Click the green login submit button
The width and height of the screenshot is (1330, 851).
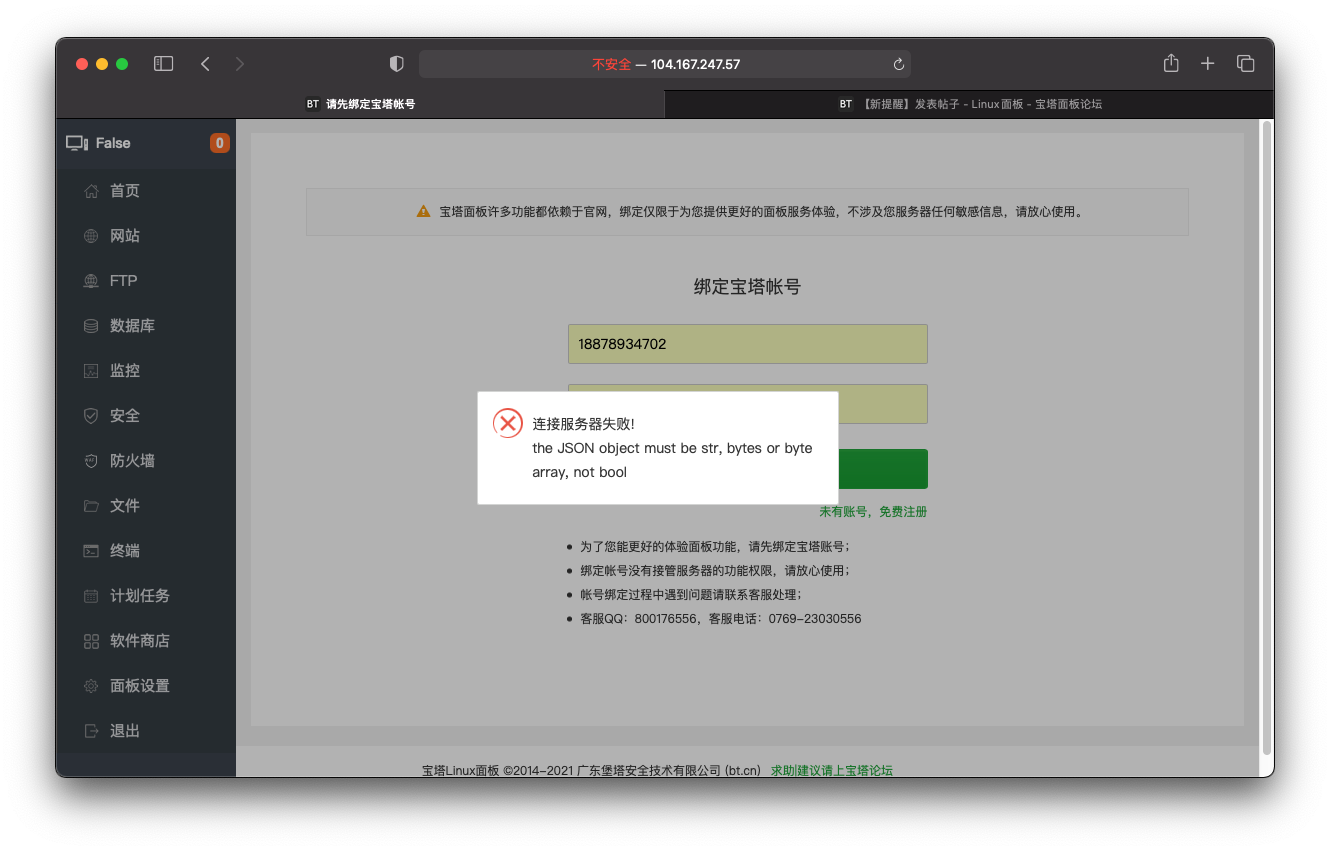pos(883,469)
